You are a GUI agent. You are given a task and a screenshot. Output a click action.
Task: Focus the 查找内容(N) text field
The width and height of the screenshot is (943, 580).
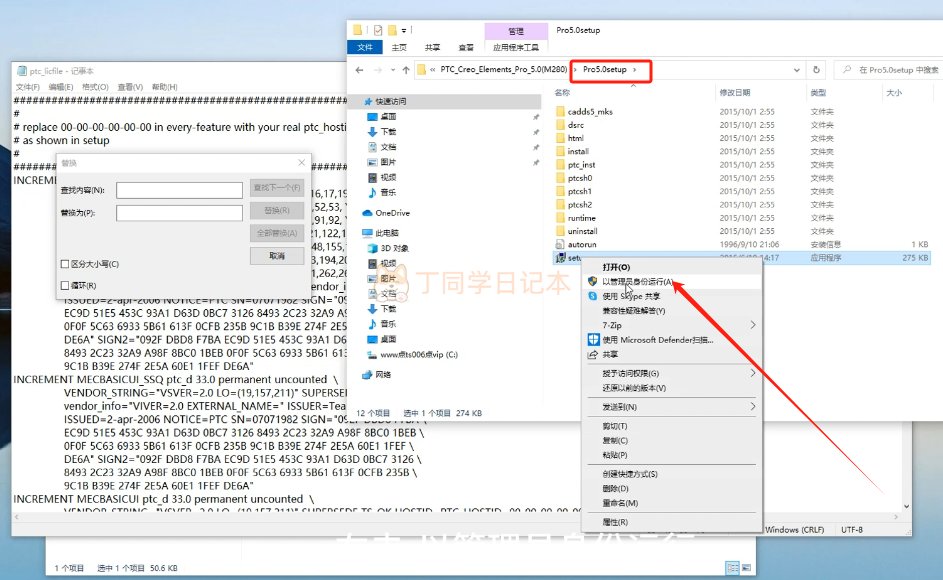point(179,190)
